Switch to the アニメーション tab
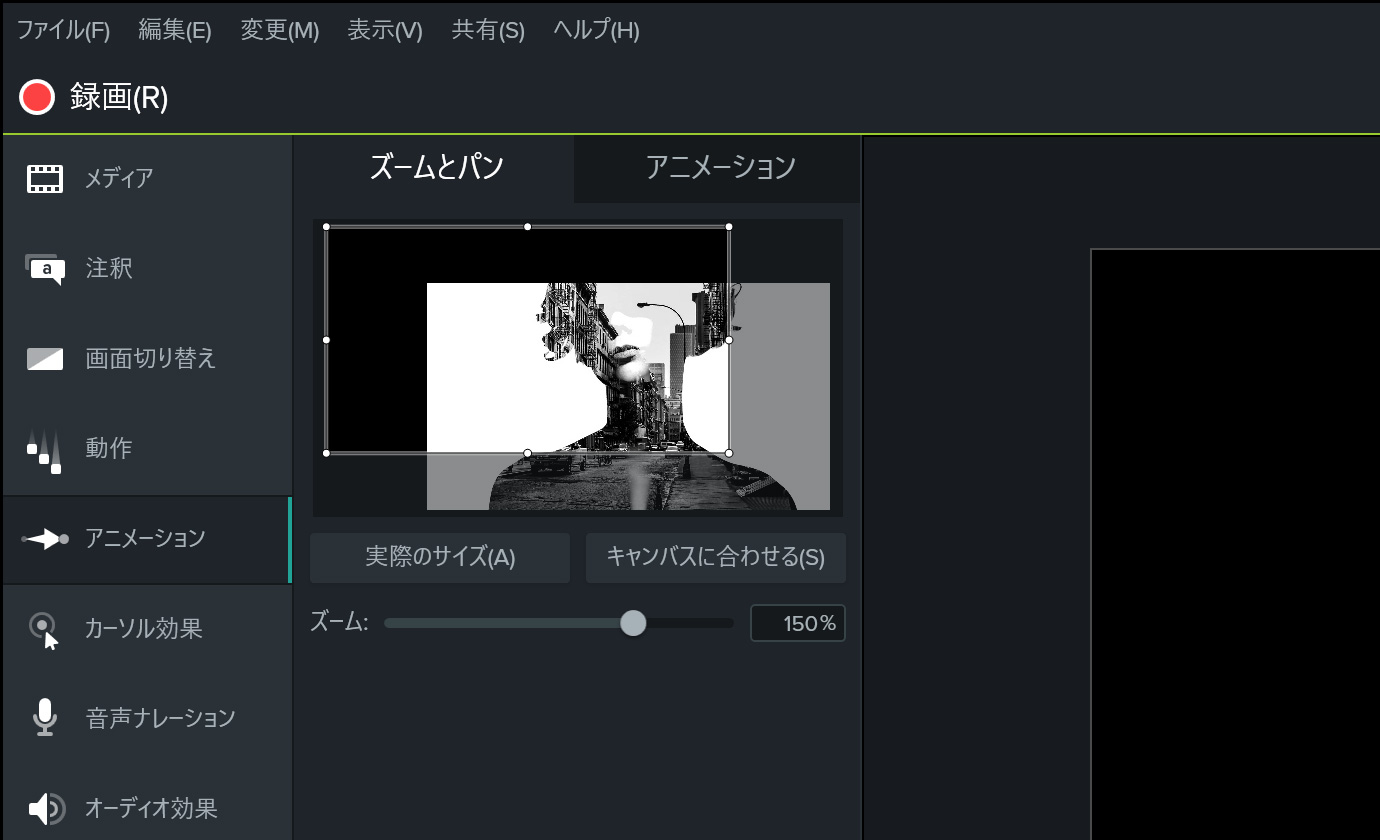The width and height of the screenshot is (1380, 840). pos(719,167)
